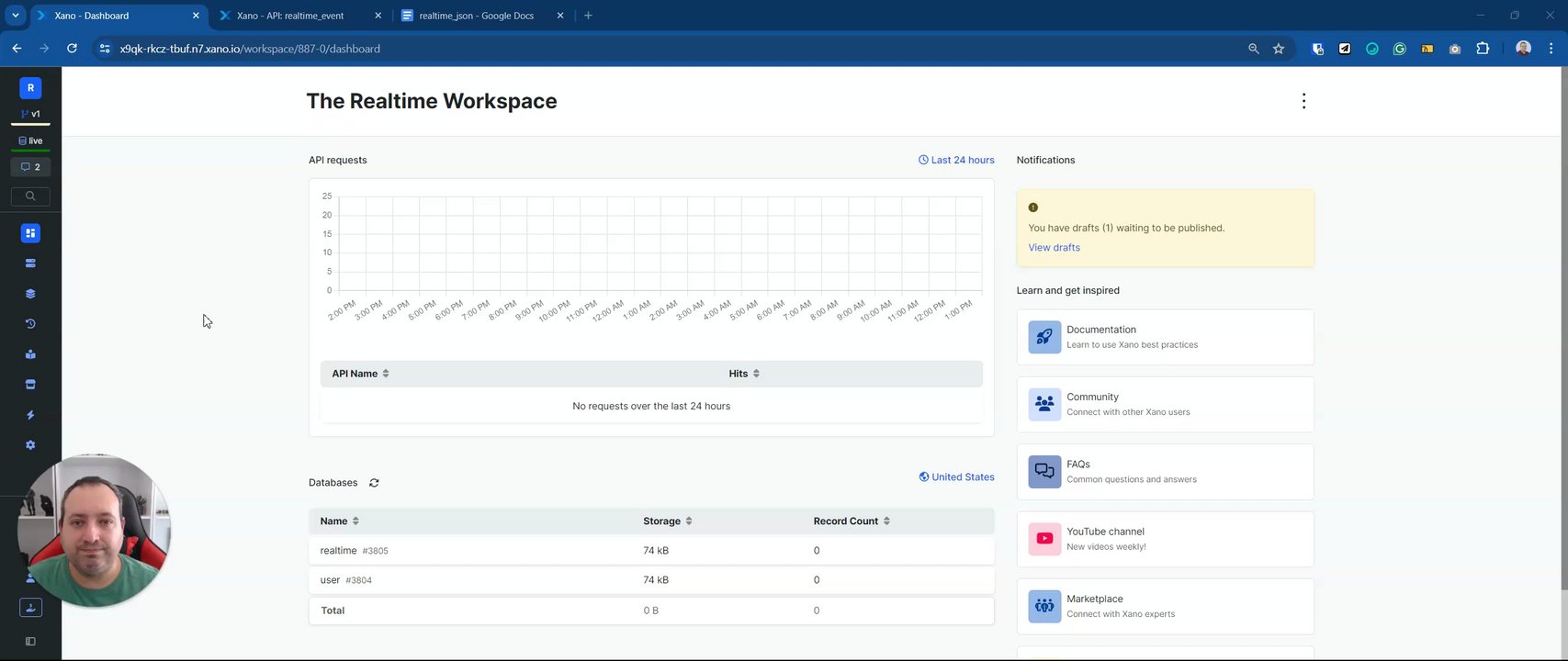1568x661 pixels.
Task: Click the YouTube play icon
Action: coord(1044,539)
